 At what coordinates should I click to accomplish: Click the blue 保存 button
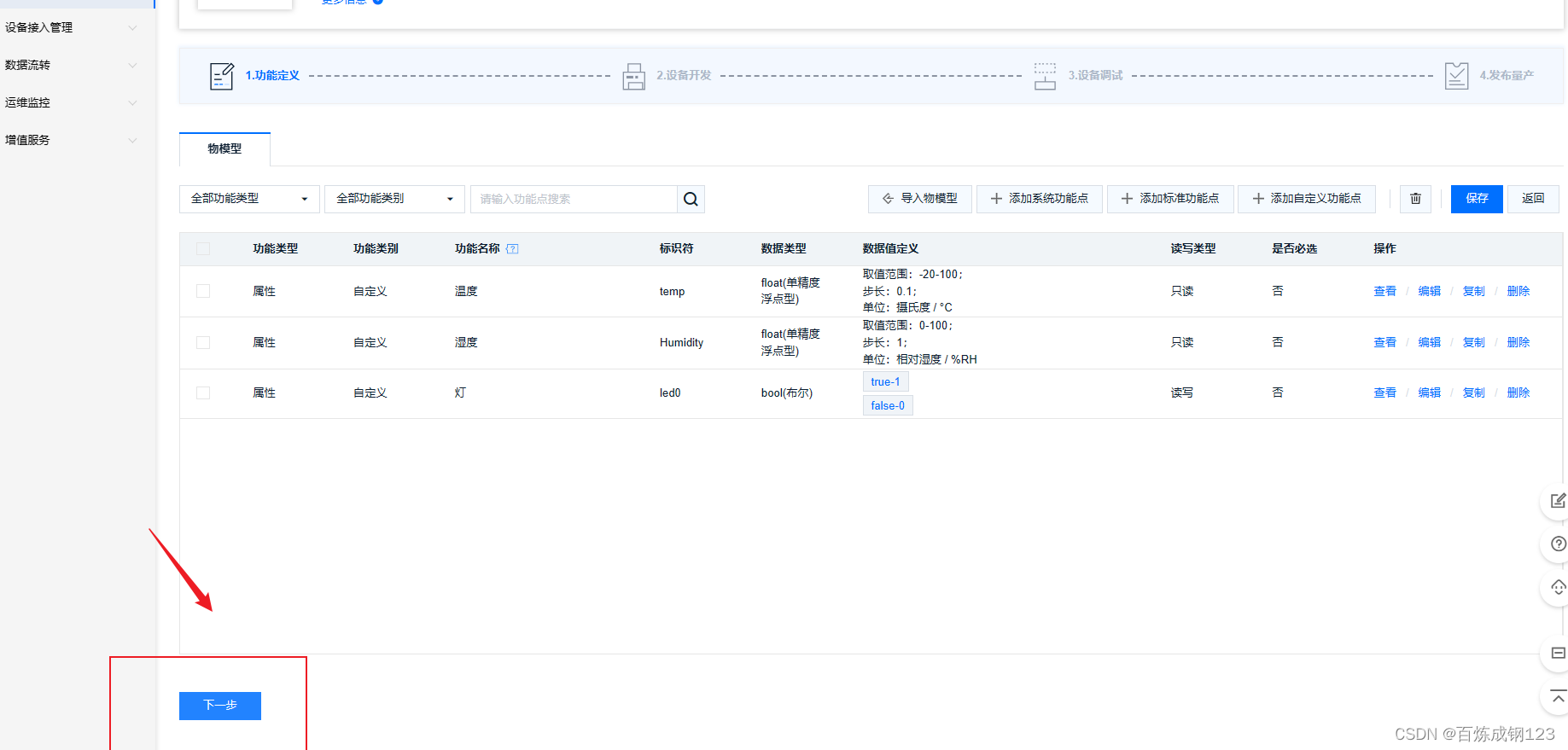pyautogui.click(x=1477, y=199)
